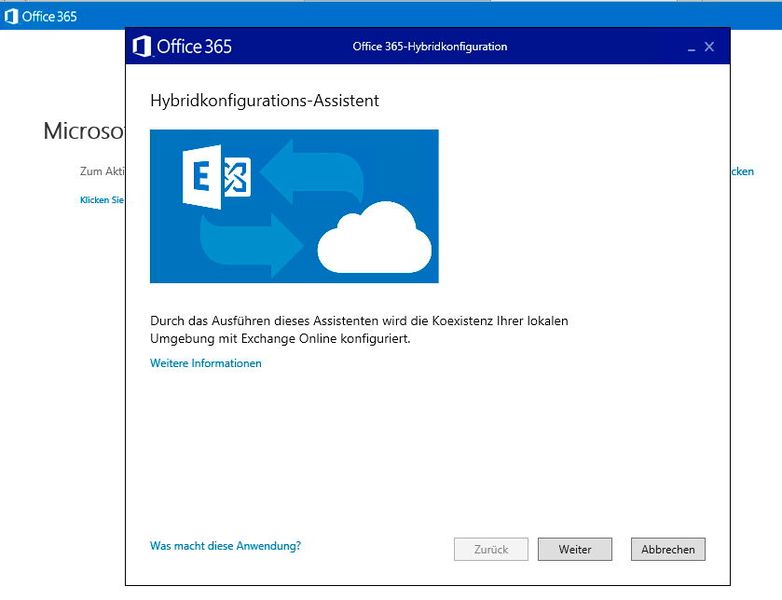
Task: Cancel the wizard with Abbrechen
Action: click(668, 549)
